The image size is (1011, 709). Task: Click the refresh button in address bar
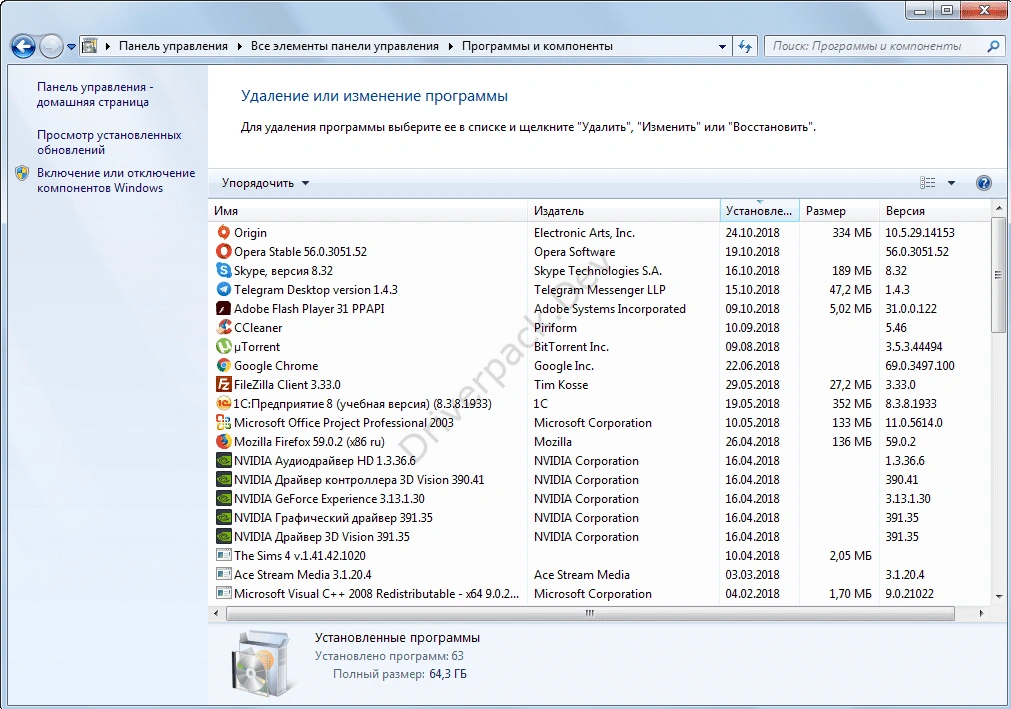click(745, 46)
